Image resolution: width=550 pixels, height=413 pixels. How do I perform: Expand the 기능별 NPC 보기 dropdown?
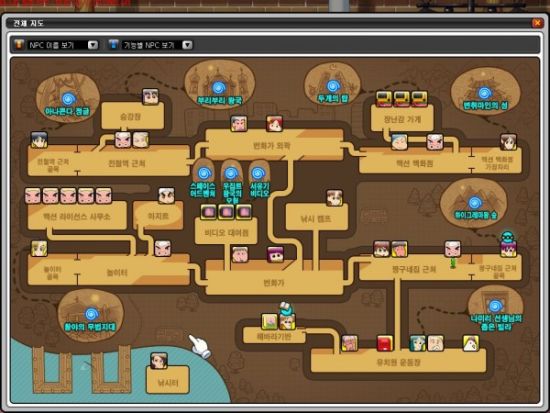coord(187,45)
